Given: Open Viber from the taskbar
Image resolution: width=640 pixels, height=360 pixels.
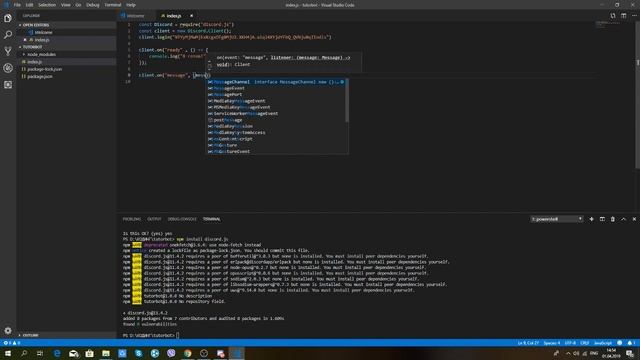Looking at the screenshot, I should (x=171, y=353).
